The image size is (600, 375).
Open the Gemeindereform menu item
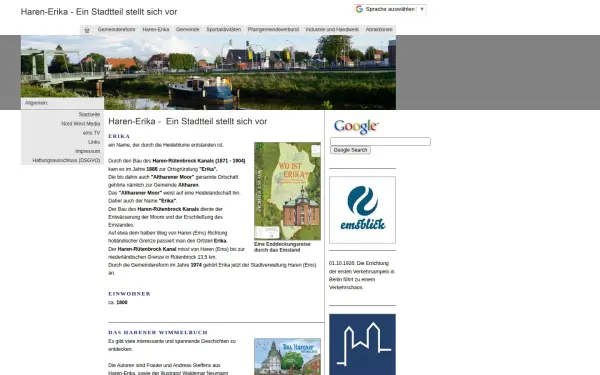(116, 29)
